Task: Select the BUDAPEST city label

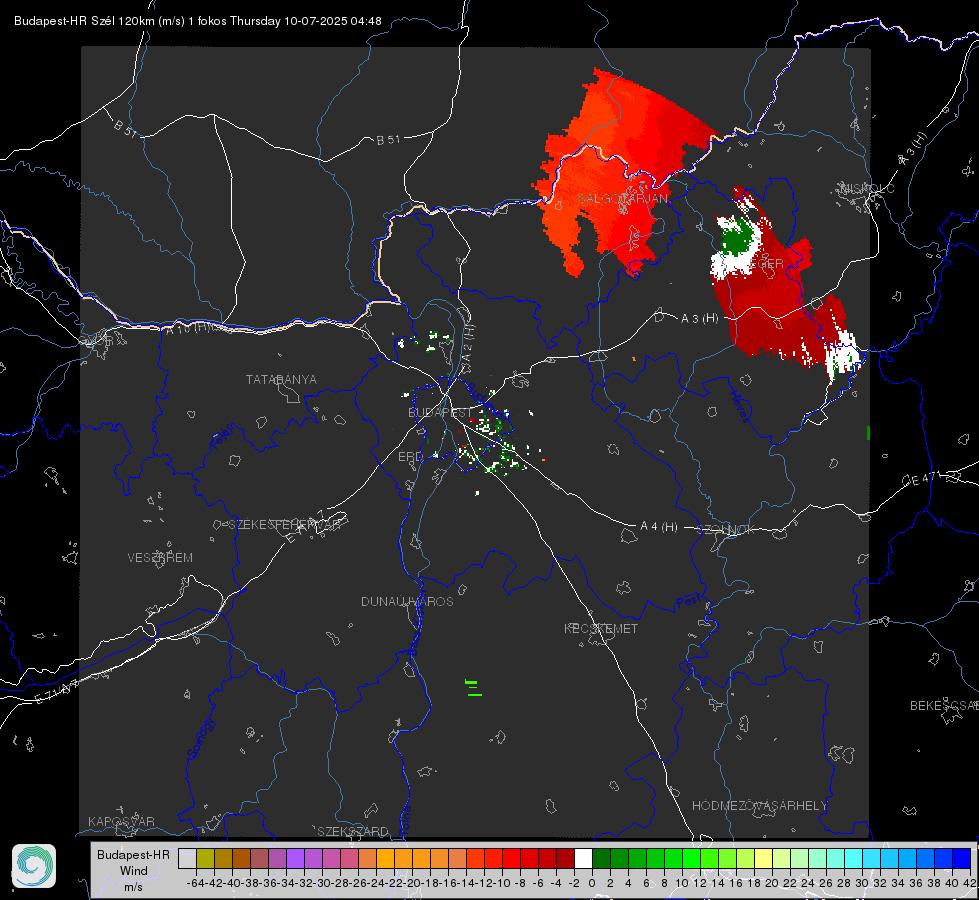Action: coord(440,413)
